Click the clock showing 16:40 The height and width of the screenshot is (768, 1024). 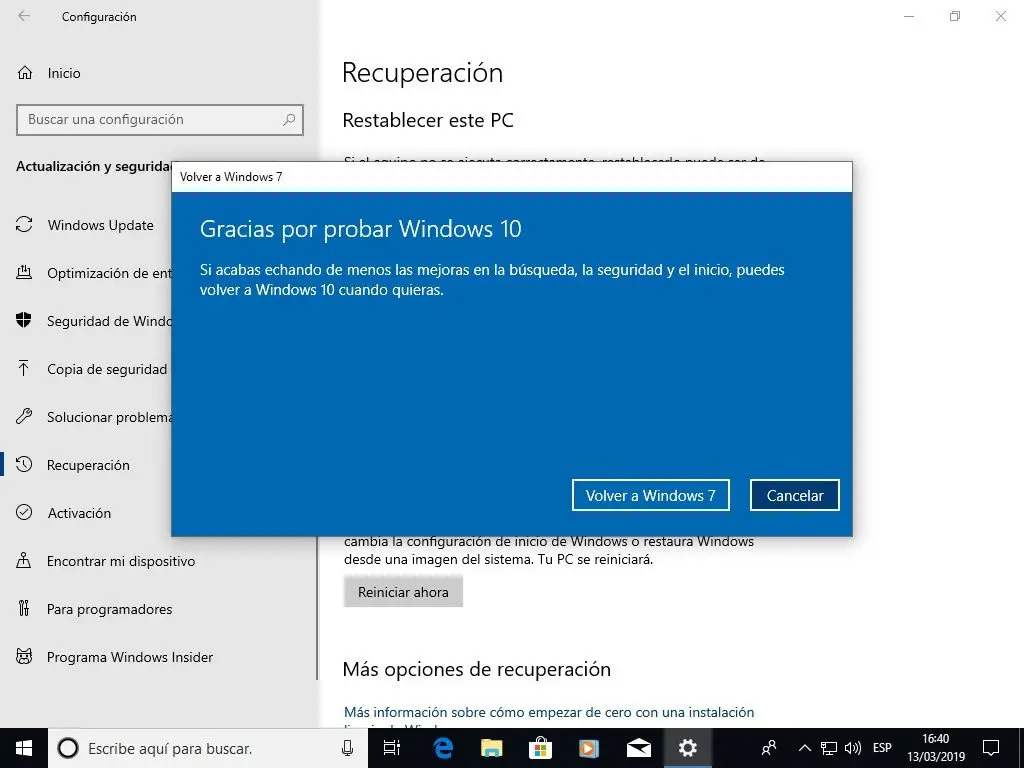click(x=935, y=739)
